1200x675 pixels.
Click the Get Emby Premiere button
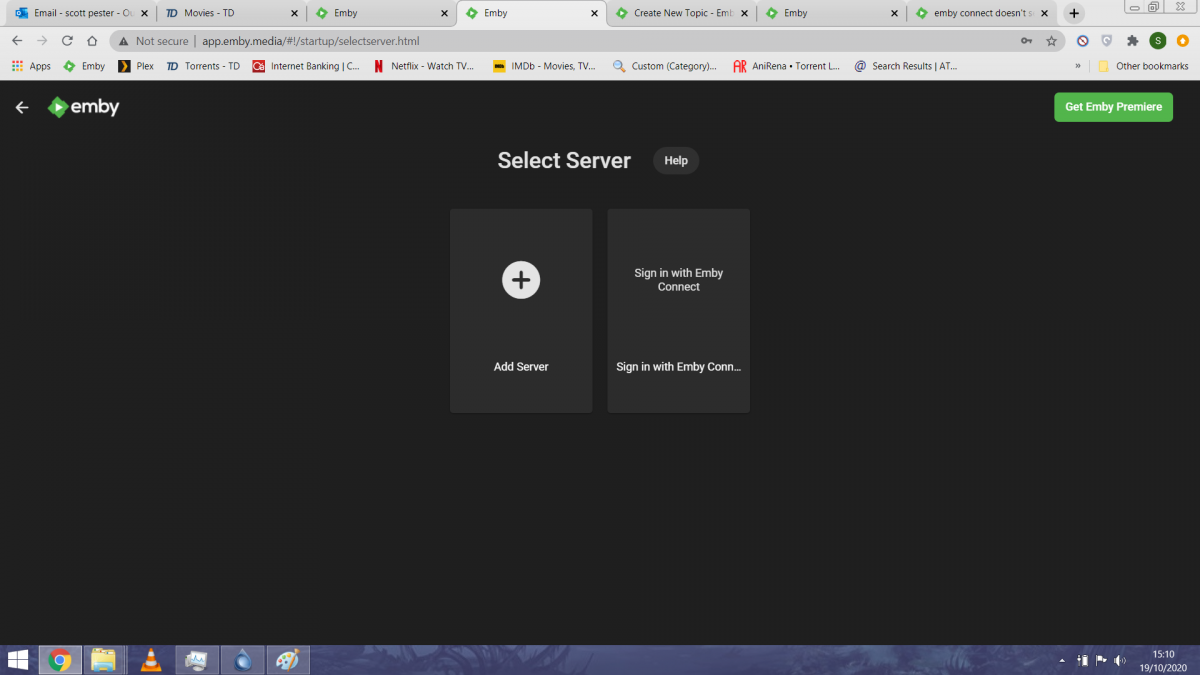[1113, 107]
